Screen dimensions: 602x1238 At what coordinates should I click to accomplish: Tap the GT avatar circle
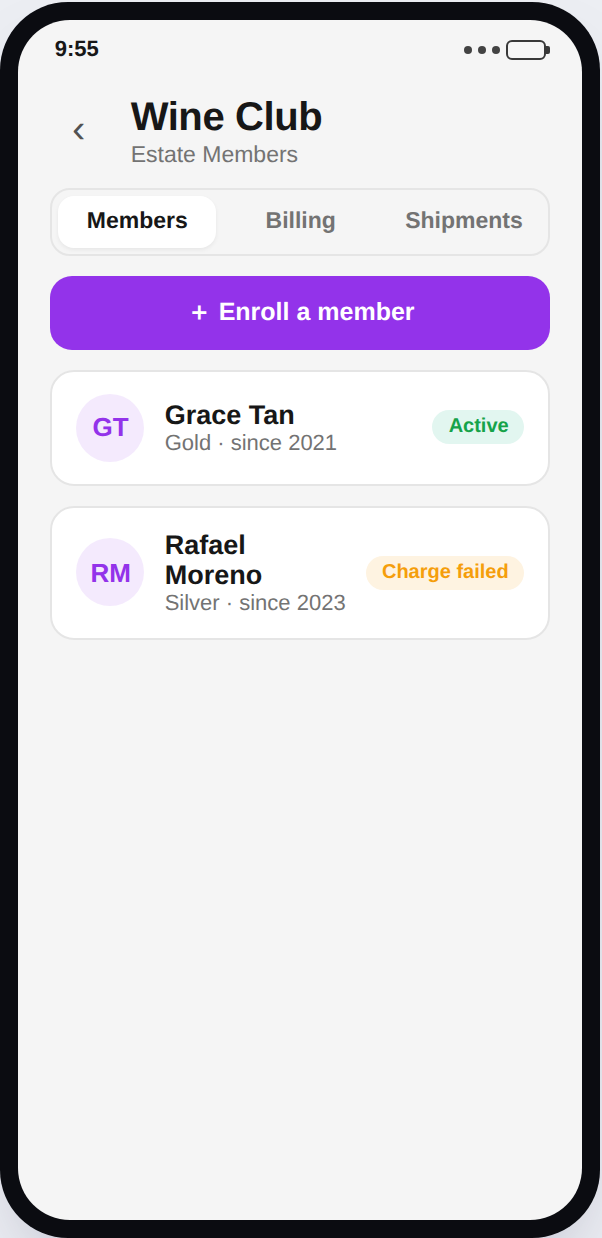coord(110,428)
